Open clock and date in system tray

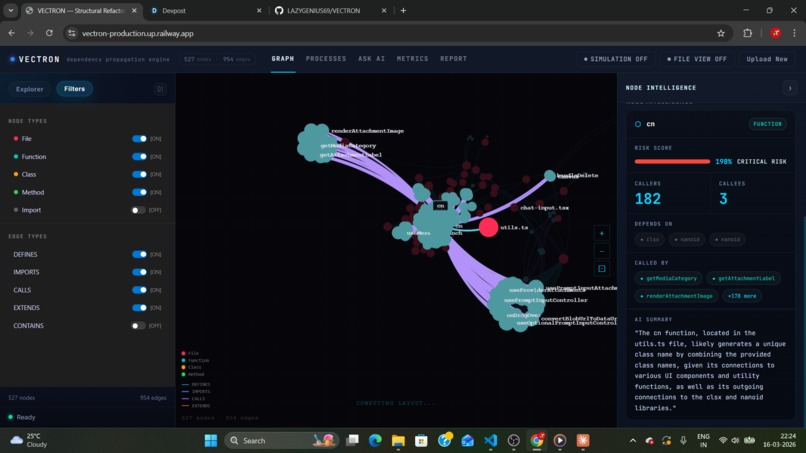point(779,440)
